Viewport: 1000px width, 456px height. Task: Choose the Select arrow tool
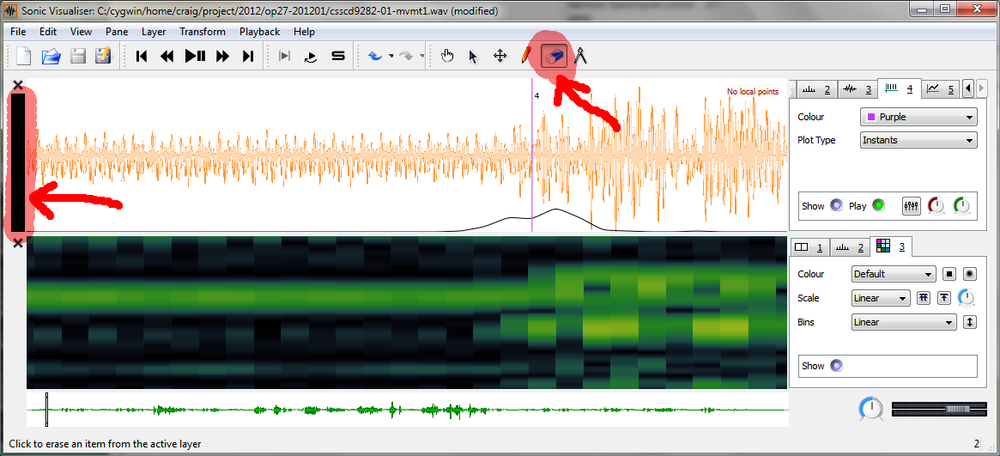point(473,56)
